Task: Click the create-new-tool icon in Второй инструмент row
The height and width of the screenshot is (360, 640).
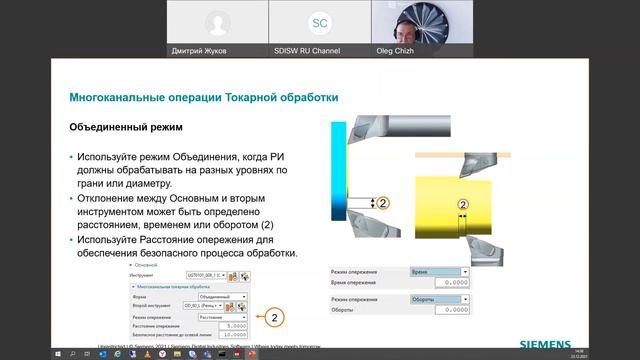Action: click(230, 306)
